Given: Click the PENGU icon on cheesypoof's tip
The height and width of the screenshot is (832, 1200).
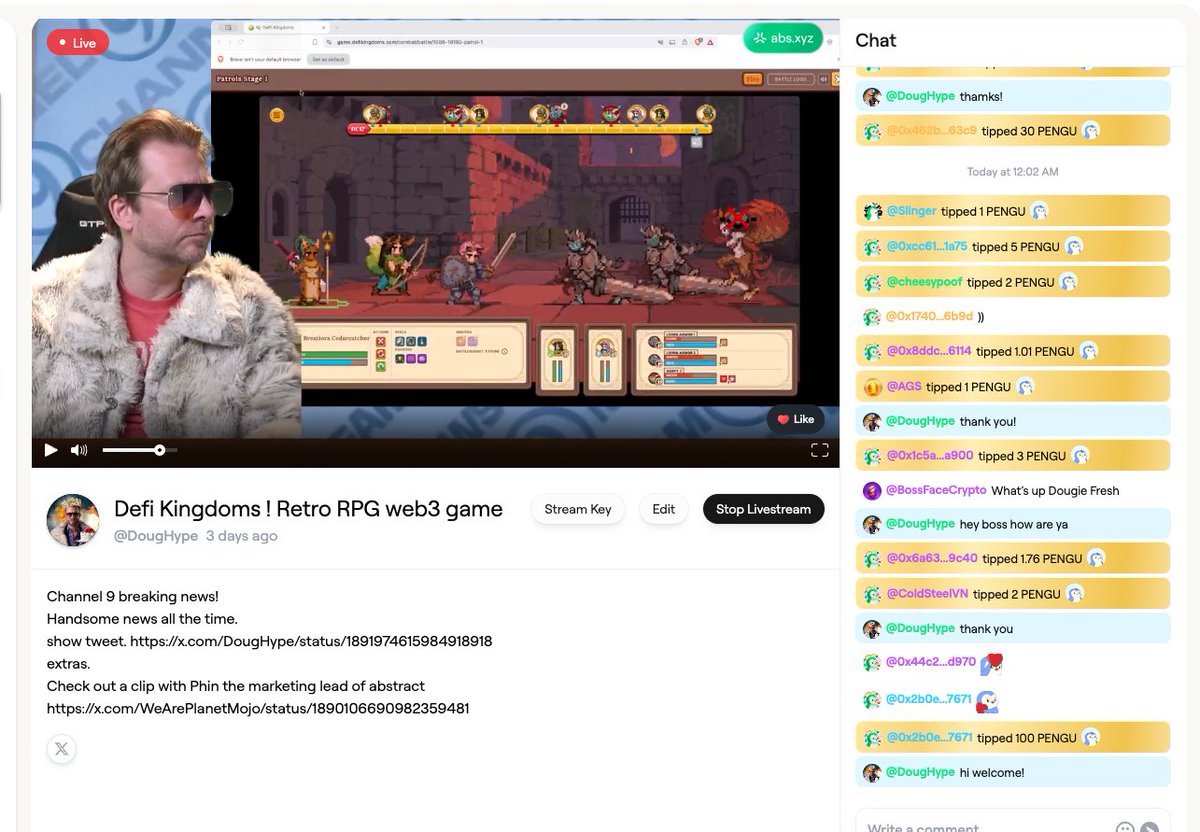Looking at the screenshot, I should click(x=1068, y=282).
